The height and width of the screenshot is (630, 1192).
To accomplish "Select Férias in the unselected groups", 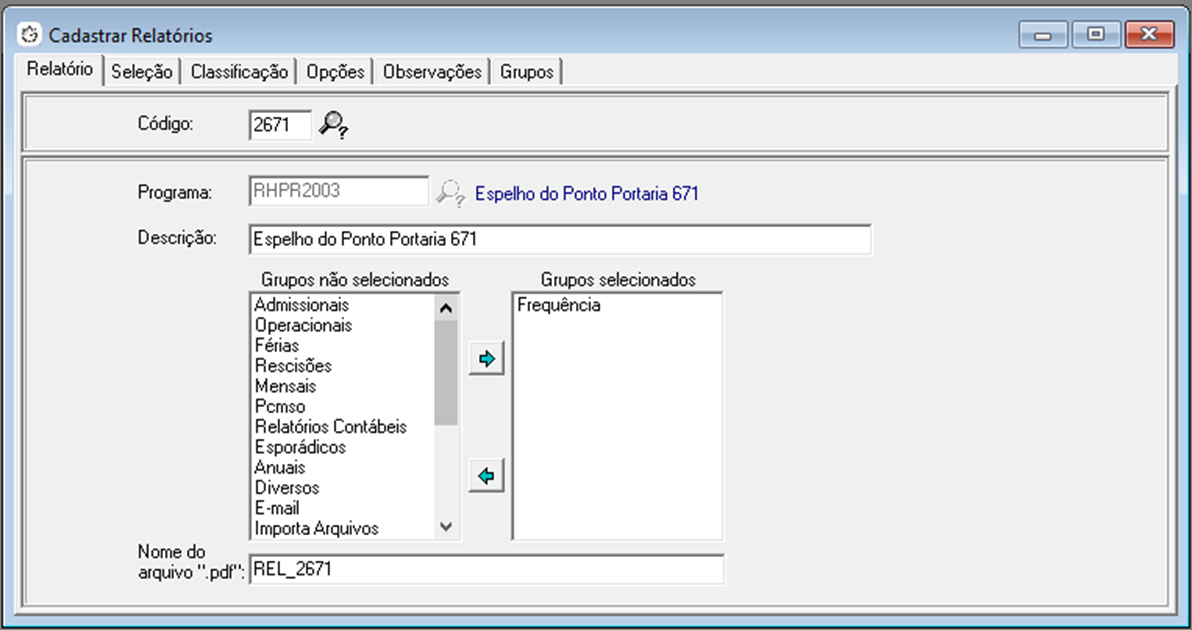I will [277, 346].
